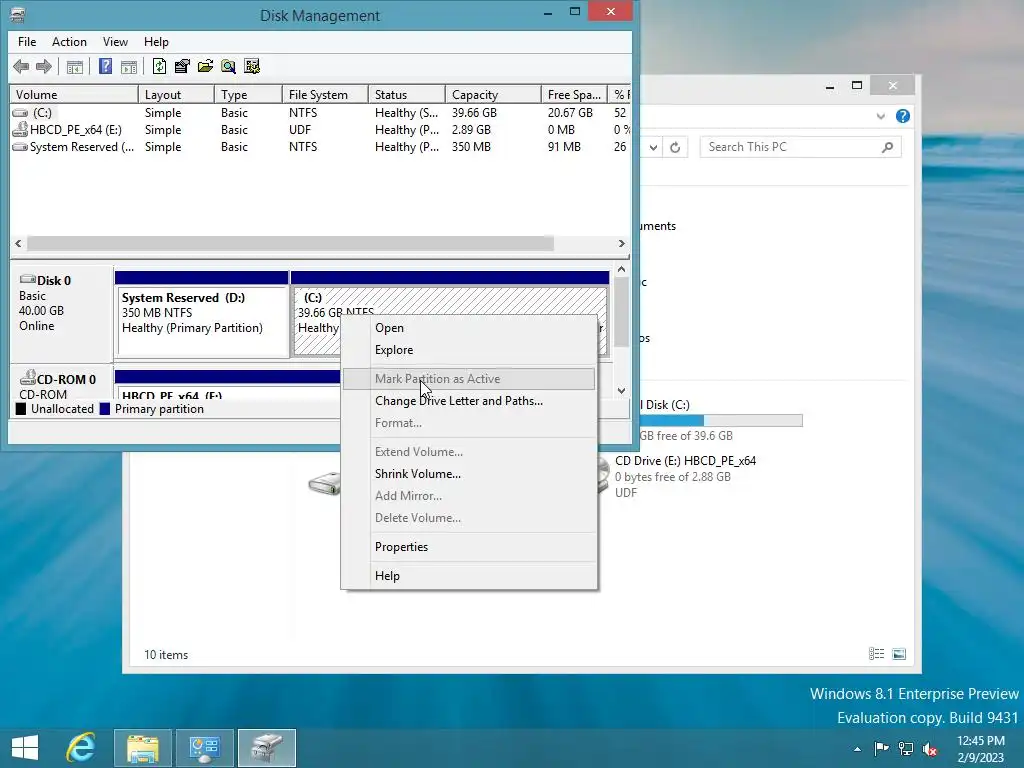1024x768 pixels.
Task: Click the network tray icon
Action: (906, 748)
